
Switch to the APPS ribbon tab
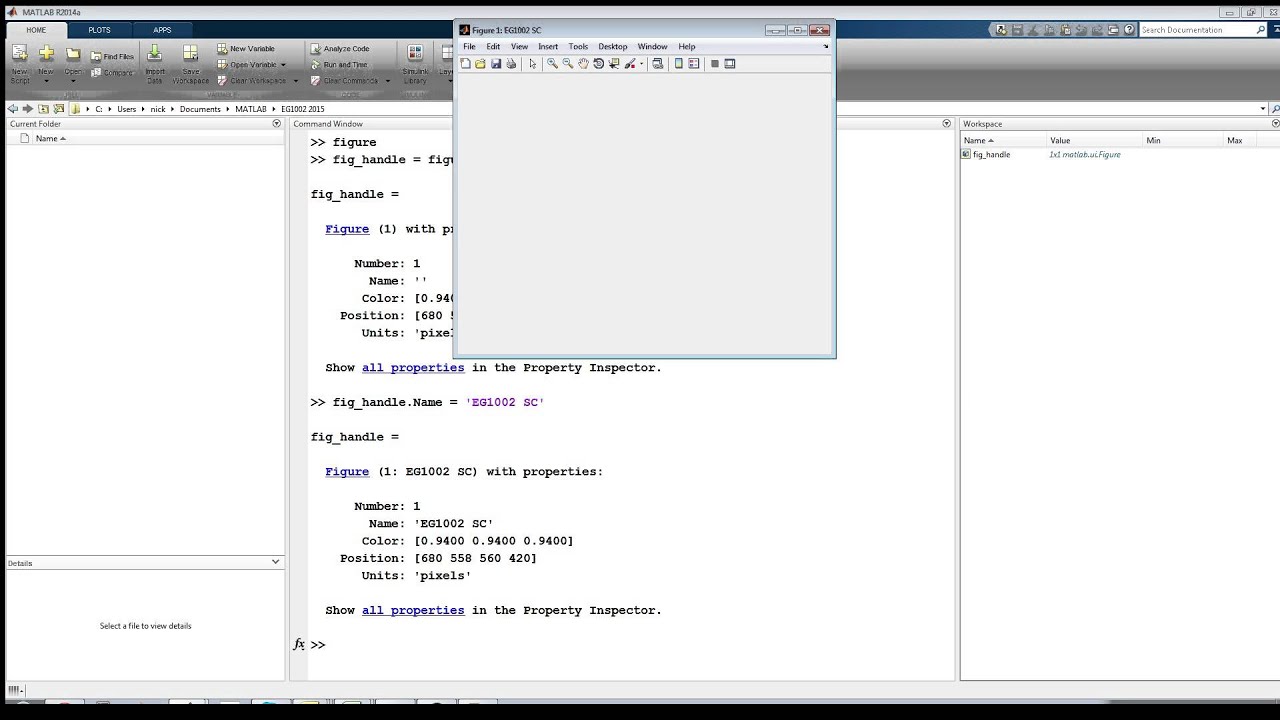162,30
